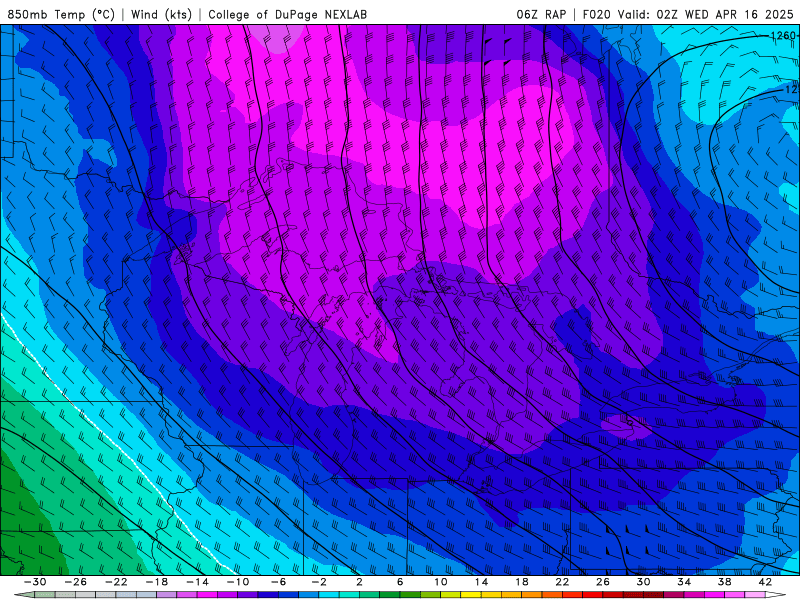Click the 22 colorbar label
Viewport: 800px width, 600px height.
click(x=562, y=582)
